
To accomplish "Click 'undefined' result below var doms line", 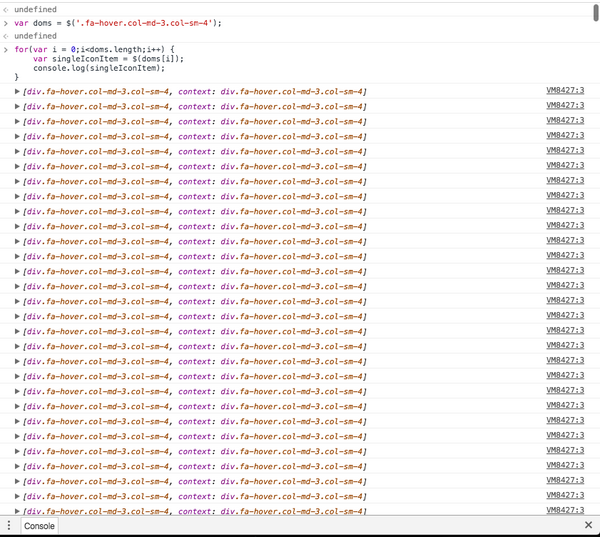I will click(x=35, y=36).
